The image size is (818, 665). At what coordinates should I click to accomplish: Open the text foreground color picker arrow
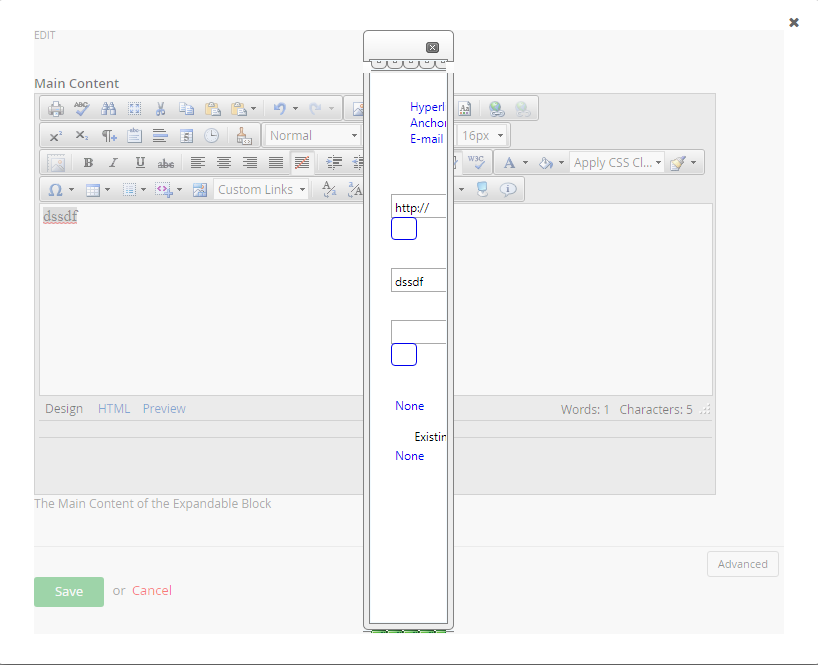(x=525, y=163)
